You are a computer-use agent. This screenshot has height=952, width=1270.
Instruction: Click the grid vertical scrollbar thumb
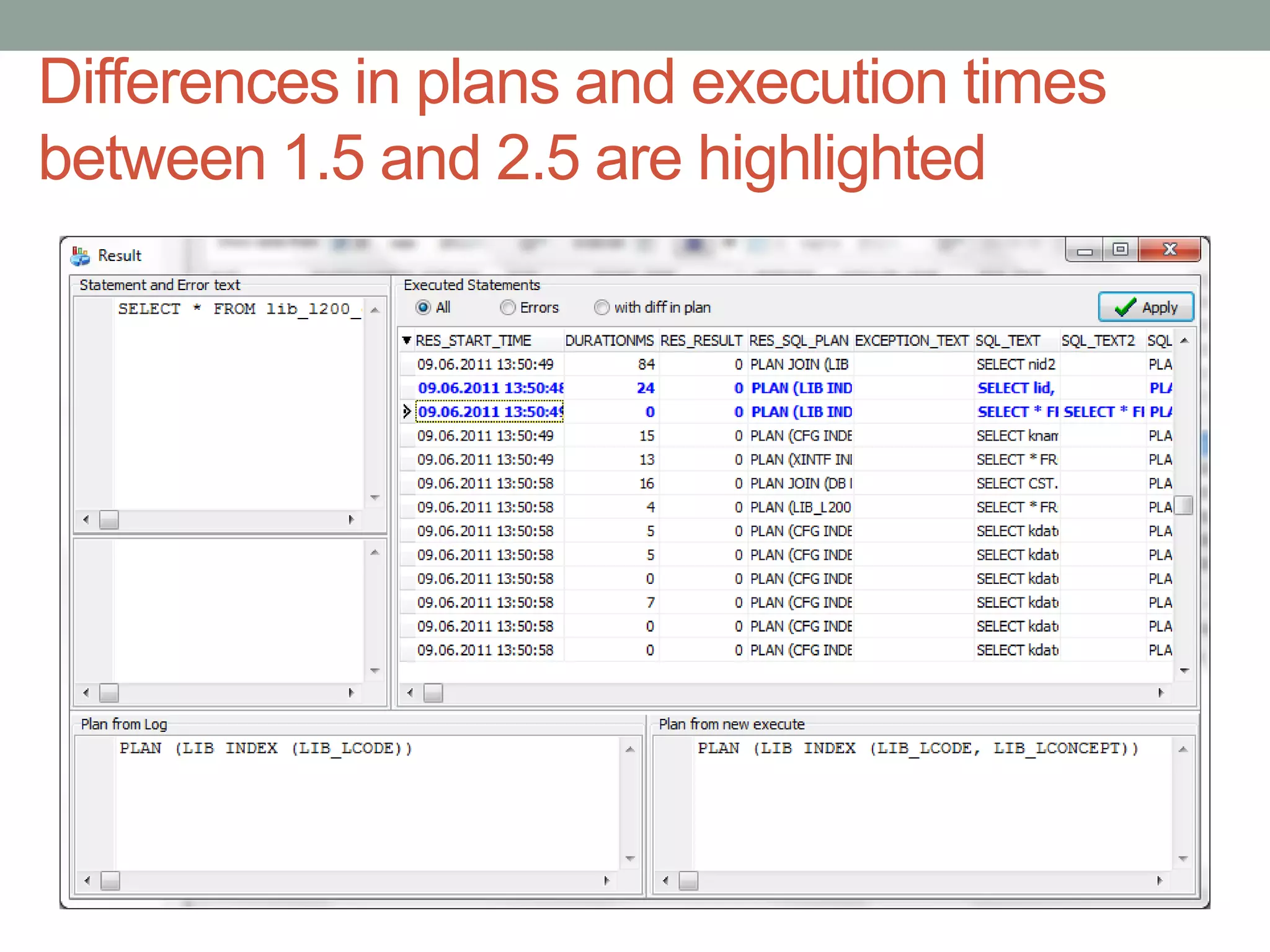1184,505
